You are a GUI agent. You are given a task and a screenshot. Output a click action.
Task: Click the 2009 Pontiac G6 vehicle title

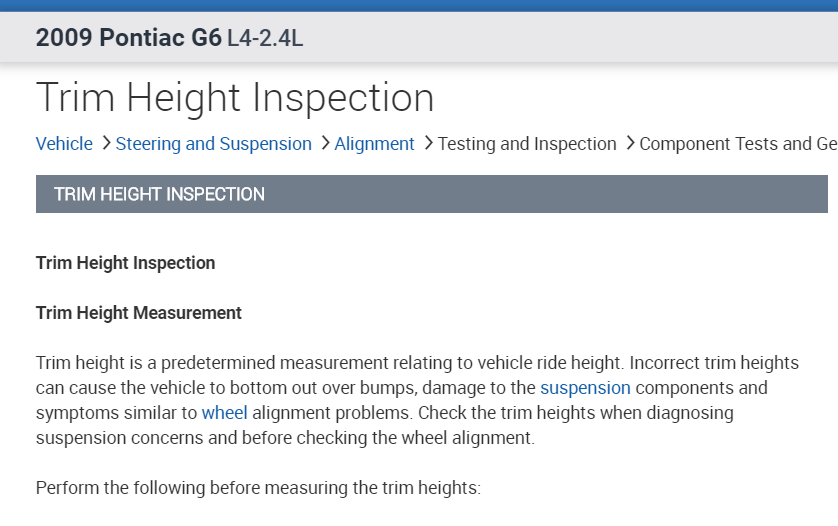click(128, 39)
